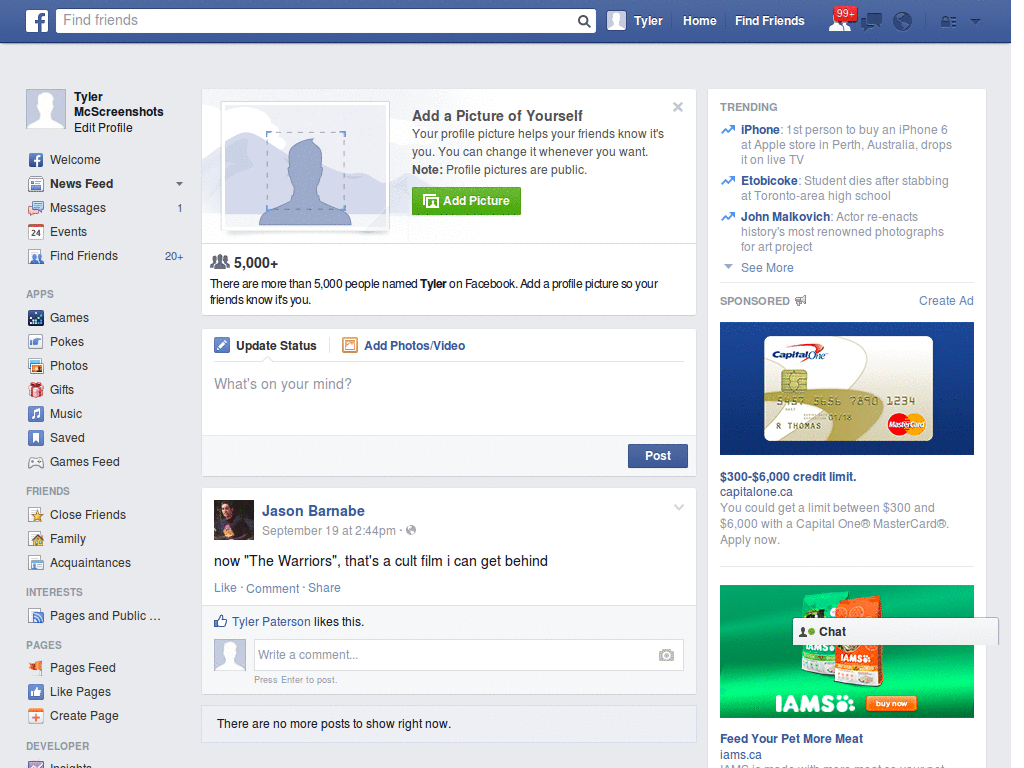Open the Etobicoke trending topic
Image resolution: width=1024 pixels, height=768 pixels.
click(x=769, y=181)
